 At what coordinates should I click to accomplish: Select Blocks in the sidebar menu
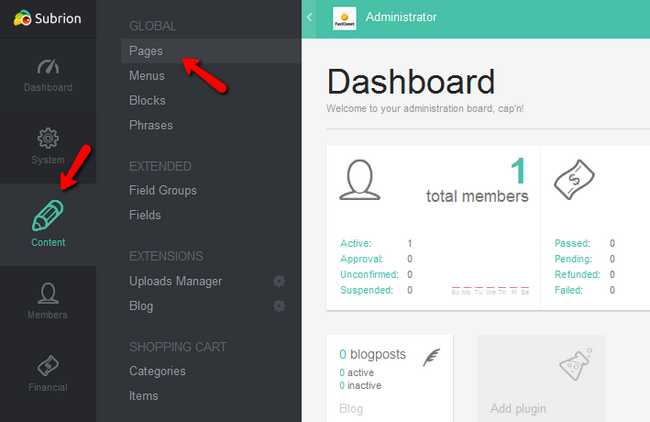point(147,100)
